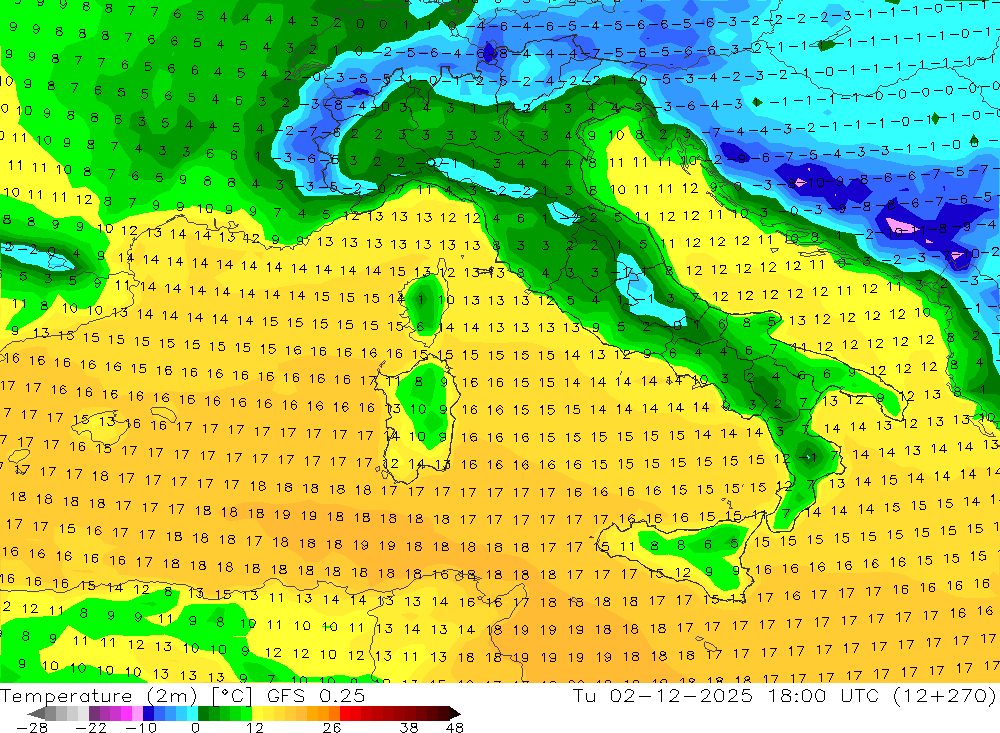This screenshot has width=1000, height=733.
Task: Click the left gray arrow of colorbar
Action: point(36,714)
